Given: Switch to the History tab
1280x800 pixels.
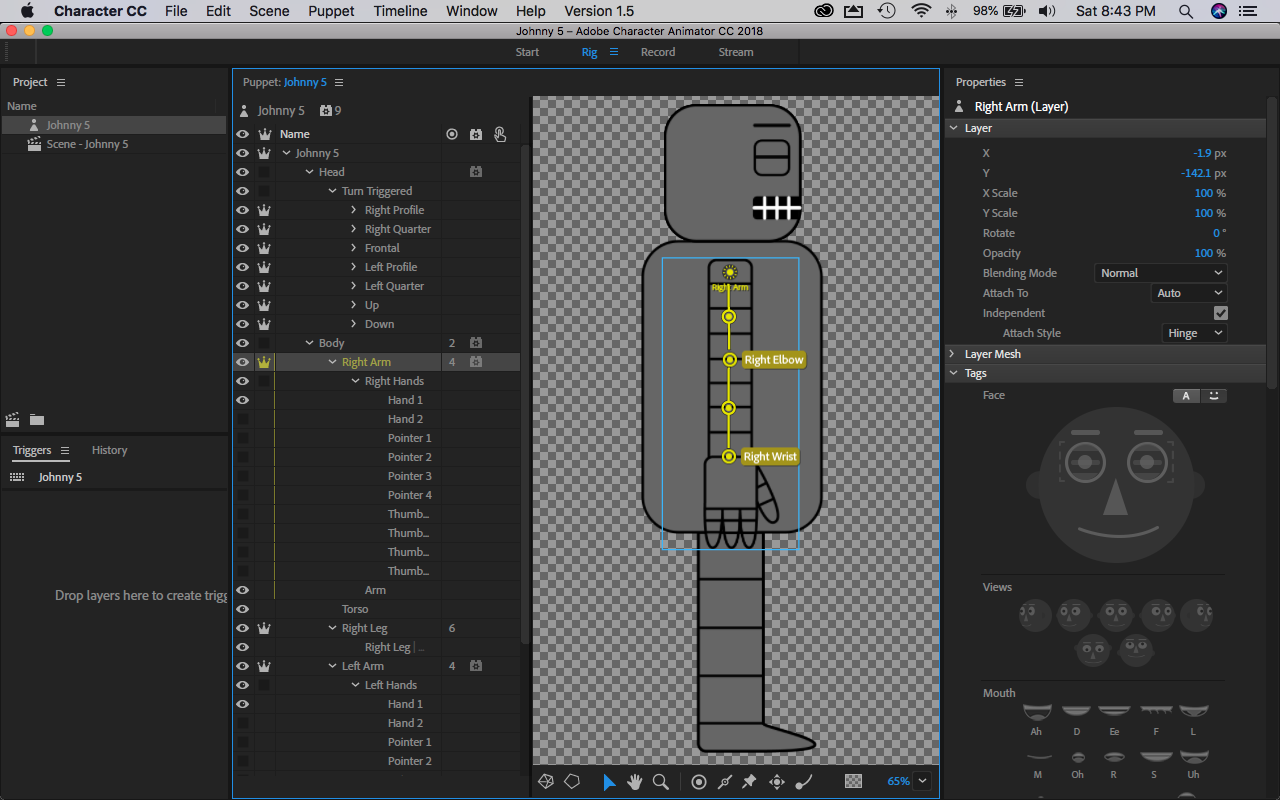Looking at the screenshot, I should [x=109, y=450].
